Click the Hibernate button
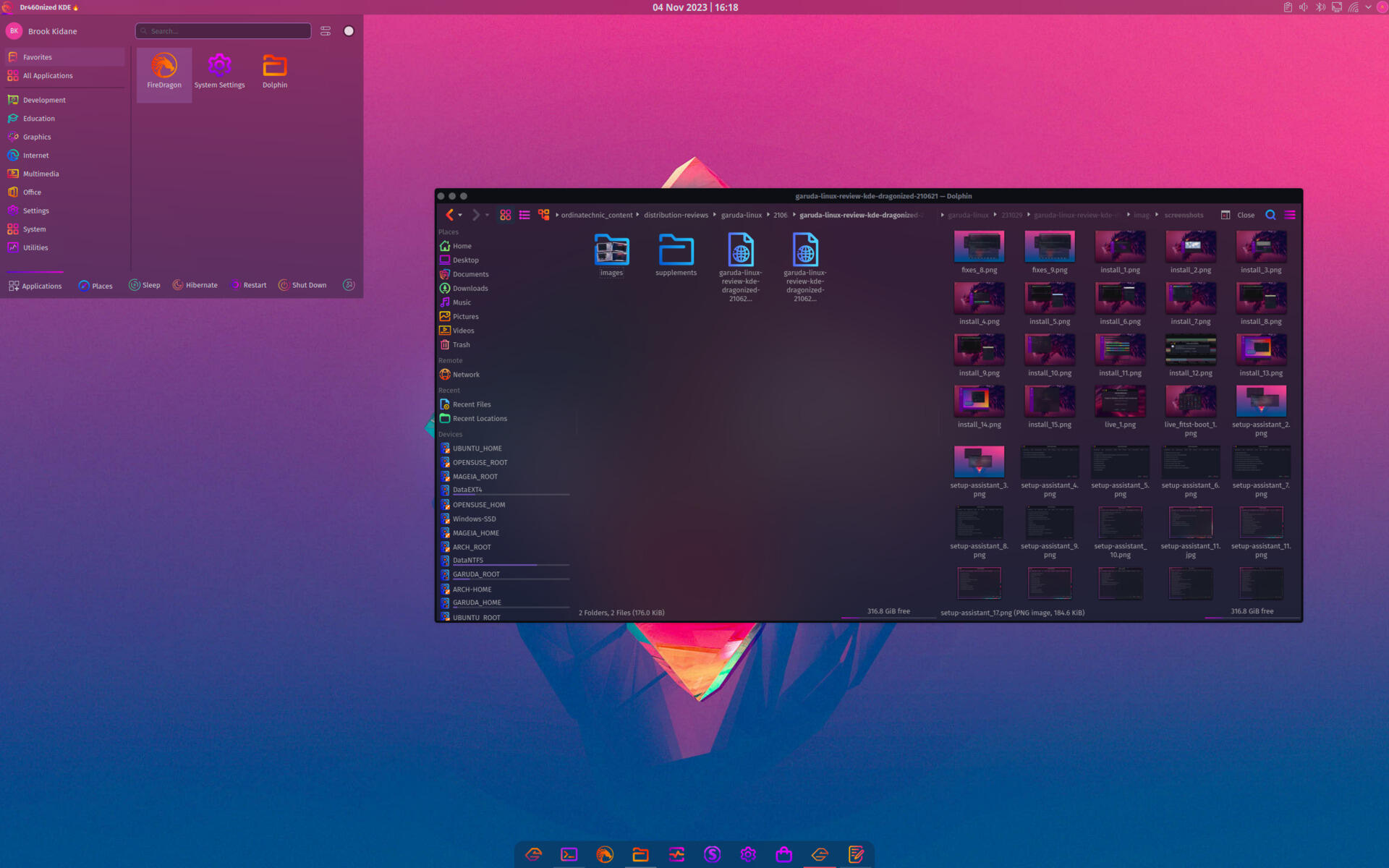 pos(195,285)
